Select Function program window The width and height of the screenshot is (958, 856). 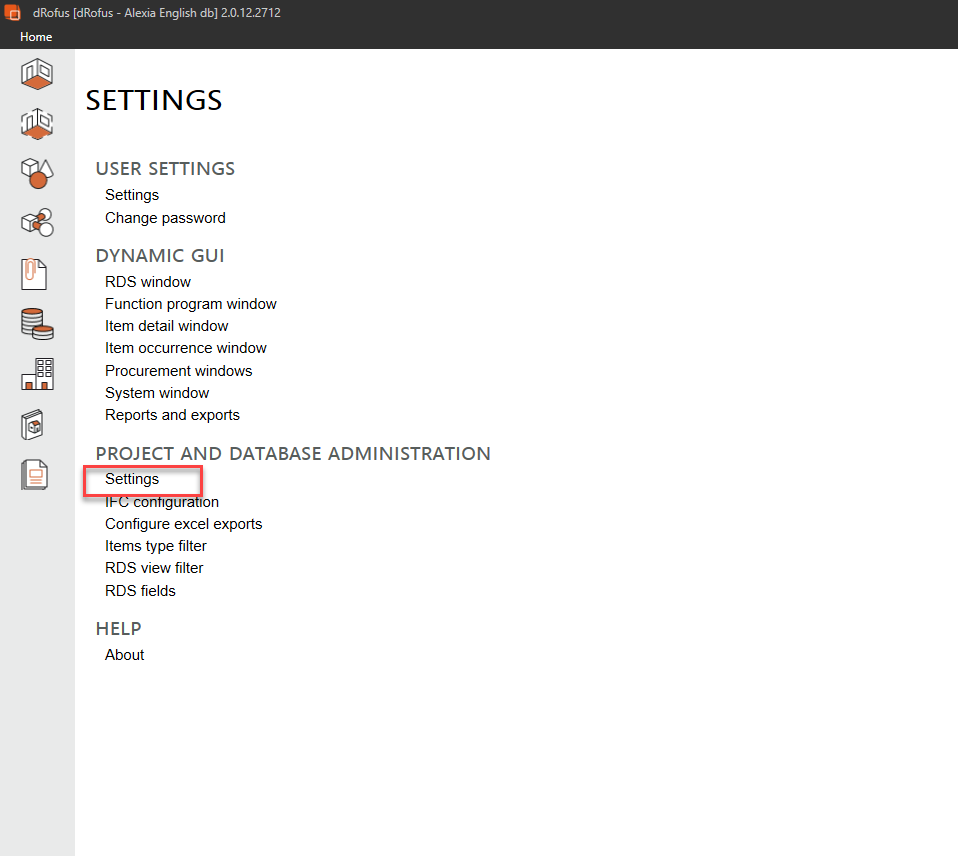pos(191,304)
